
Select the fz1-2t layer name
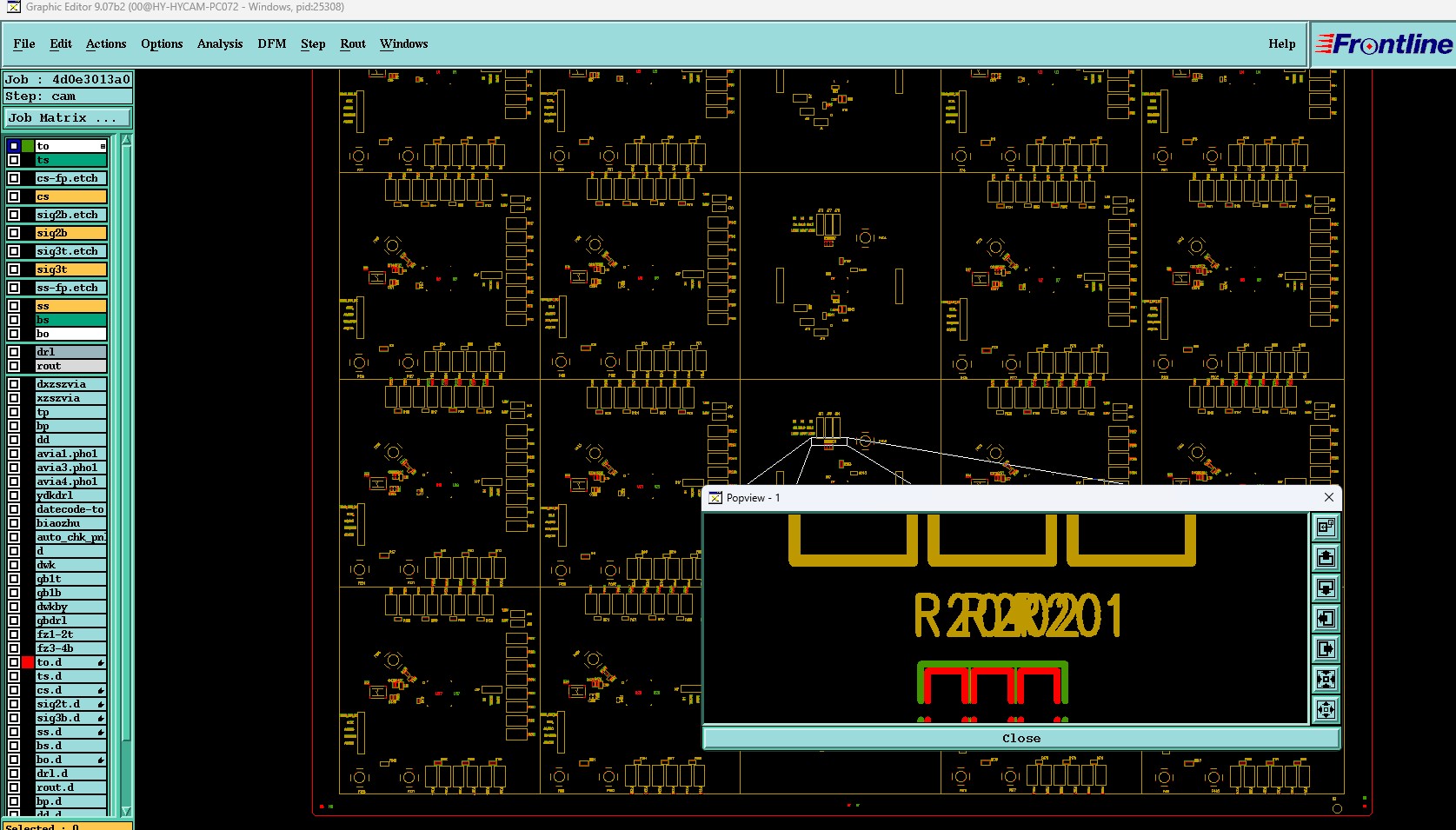coord(70,634)
